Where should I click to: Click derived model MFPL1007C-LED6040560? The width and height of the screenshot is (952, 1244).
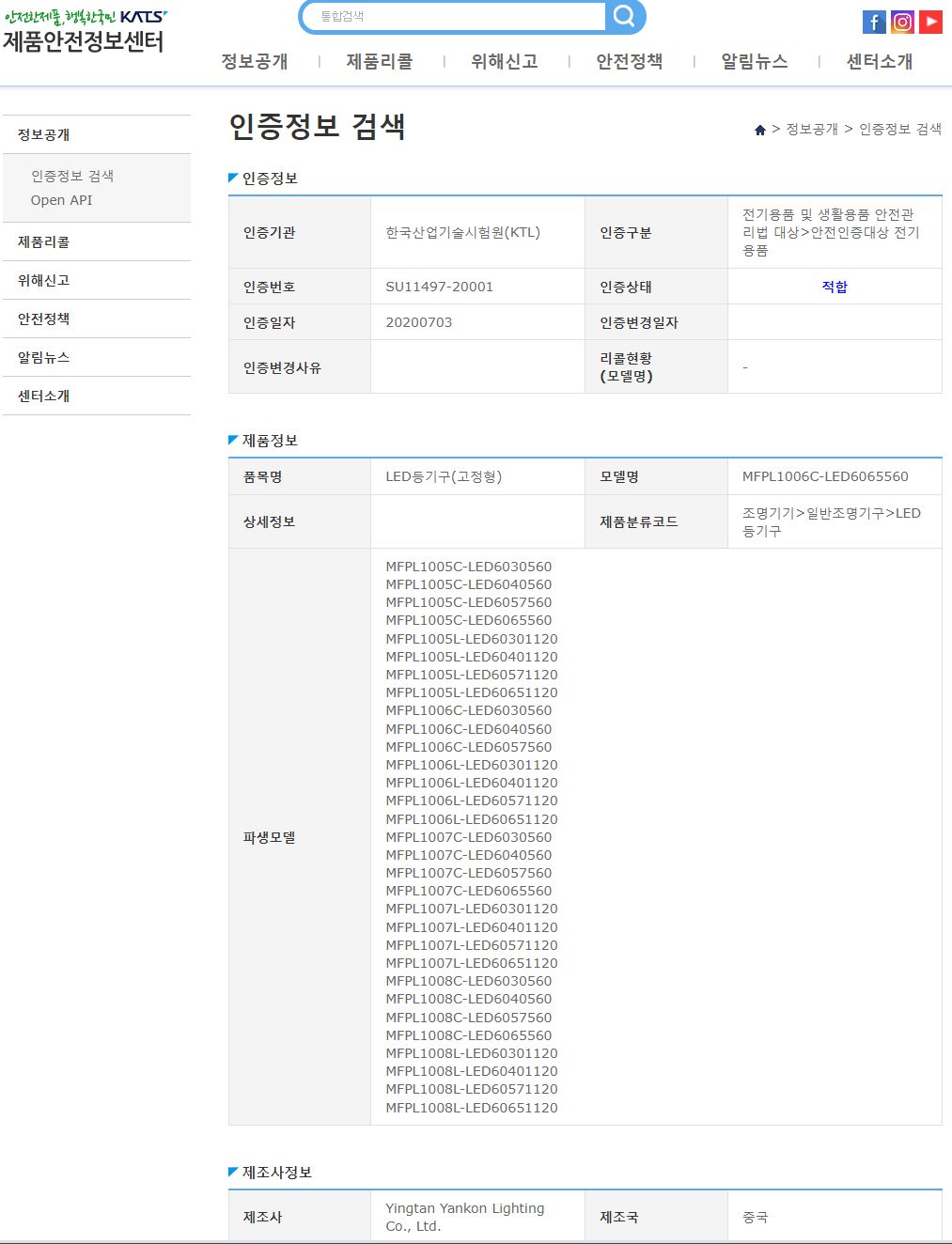pos(469,855)
